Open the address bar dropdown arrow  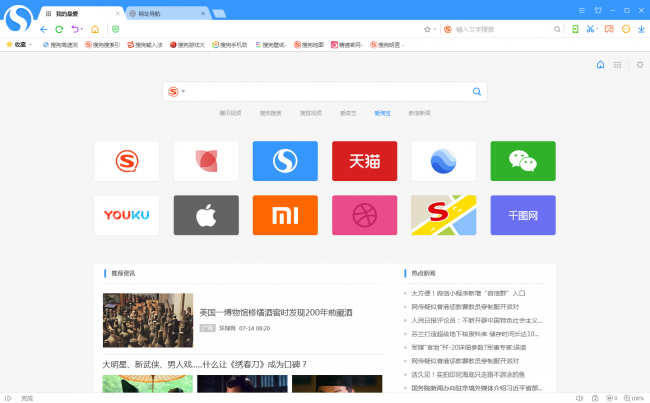click(x=436, y=29)
